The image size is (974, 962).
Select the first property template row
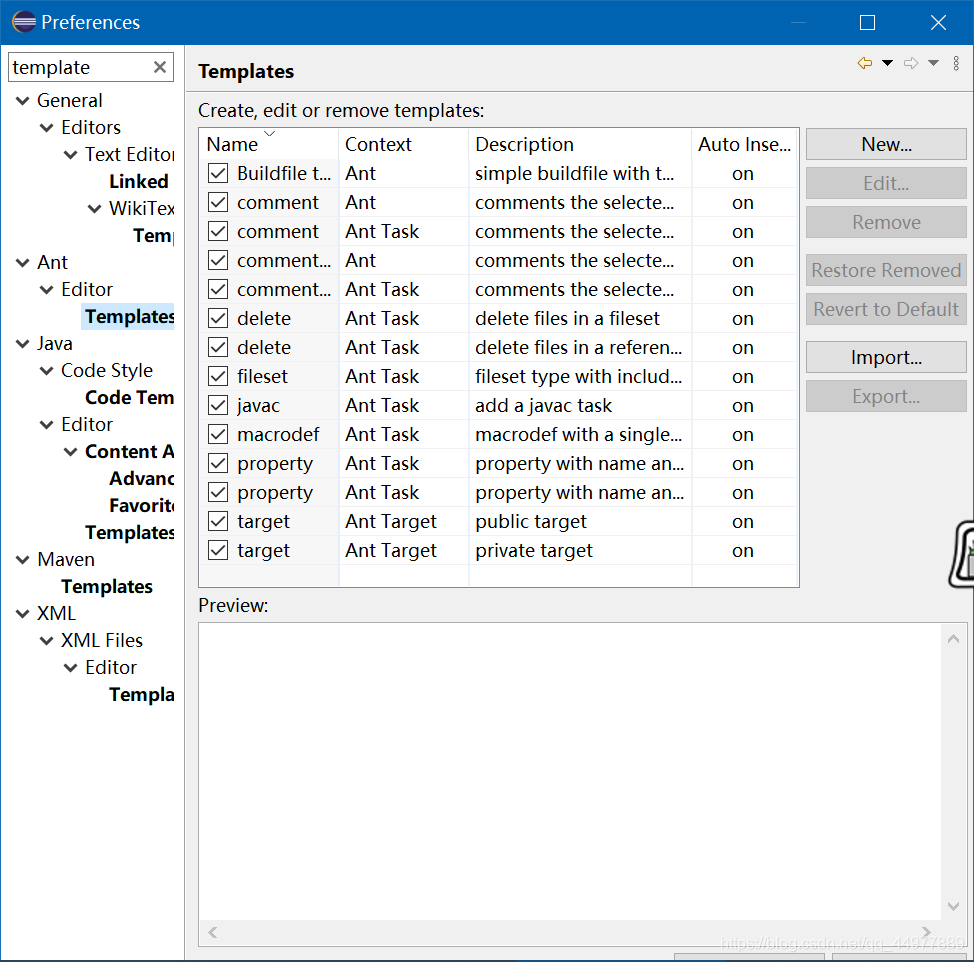(x=498, y=463)
